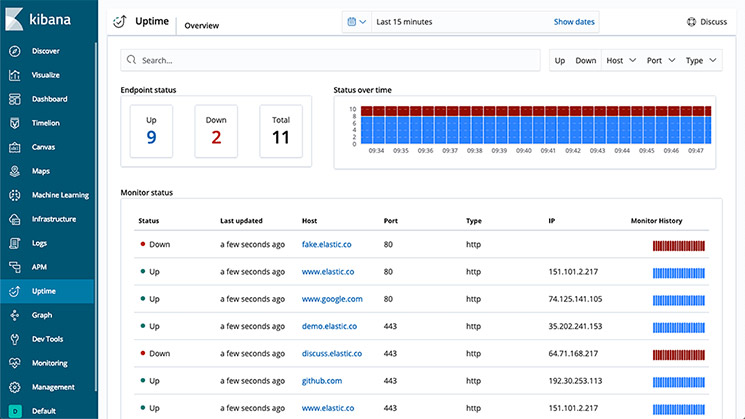Screen dimensions: 745x419
Task: Open the demo.elastic.co host link
Action: pyautogui.click(x=329, y=326)
